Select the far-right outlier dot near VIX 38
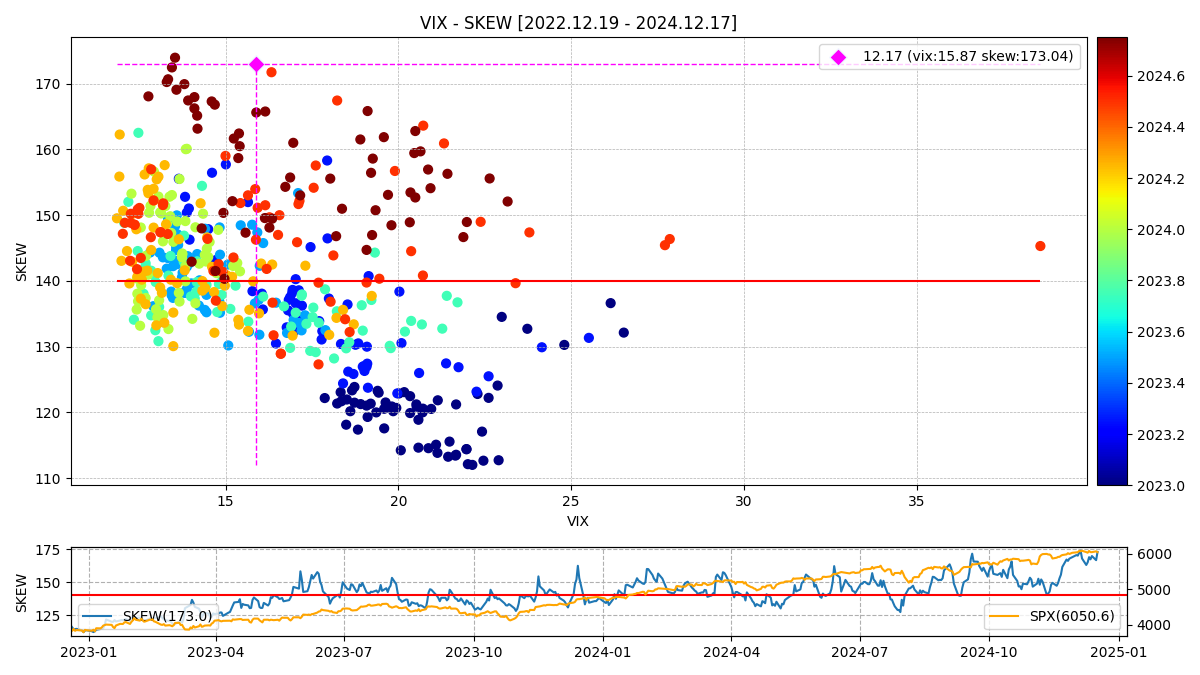 pos(1040,246)
